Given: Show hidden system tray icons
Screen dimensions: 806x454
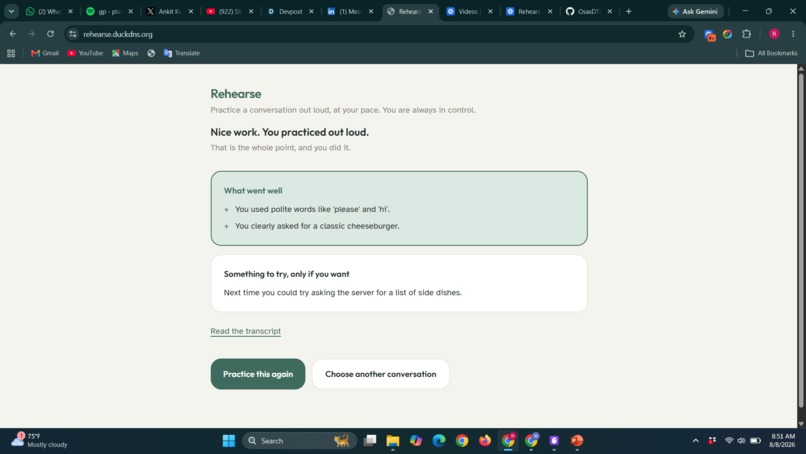Looking at the screenshot, I should [x=695, y=441].
